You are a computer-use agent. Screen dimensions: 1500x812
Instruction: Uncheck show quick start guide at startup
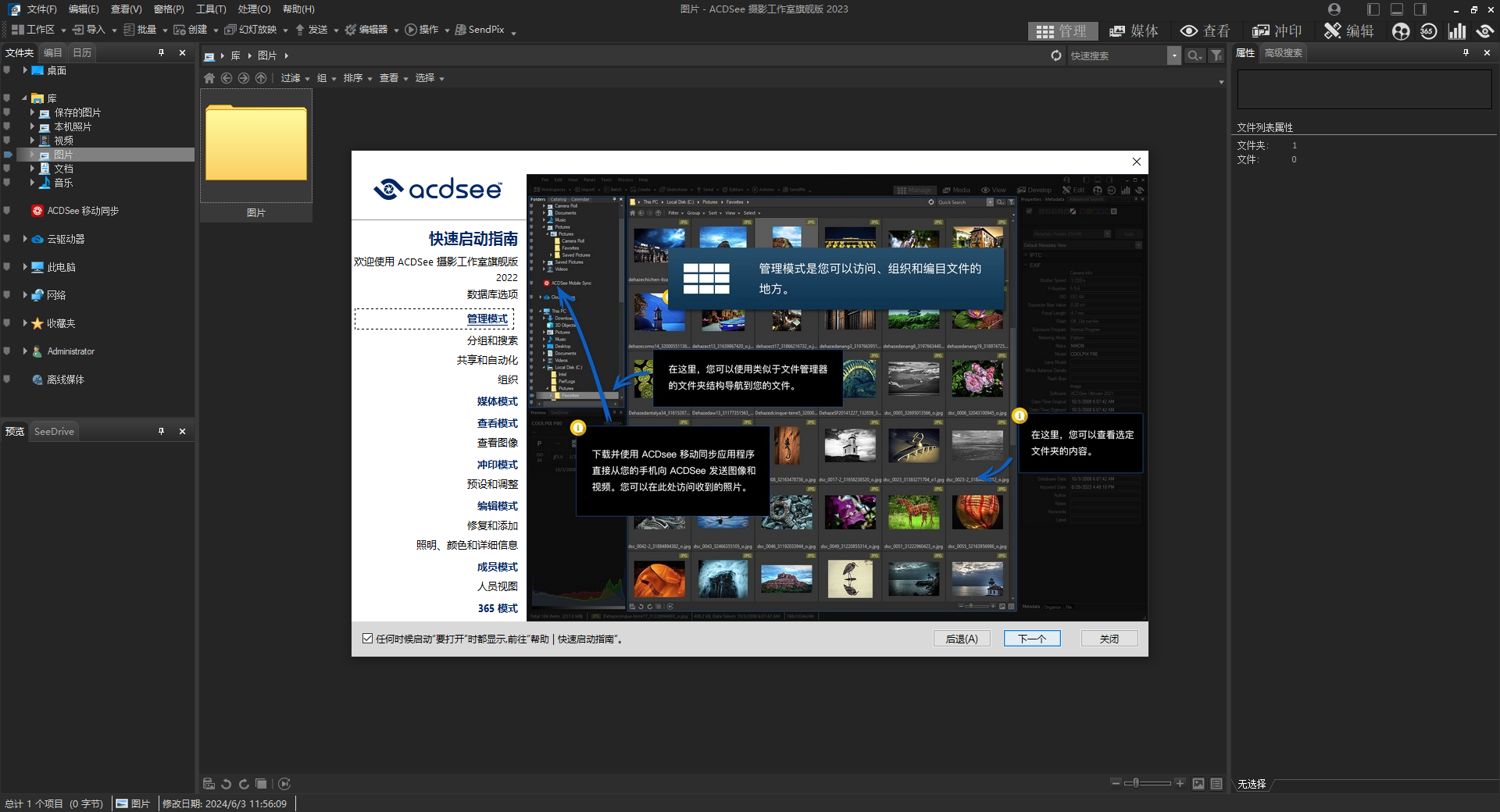tap(367, 639)
